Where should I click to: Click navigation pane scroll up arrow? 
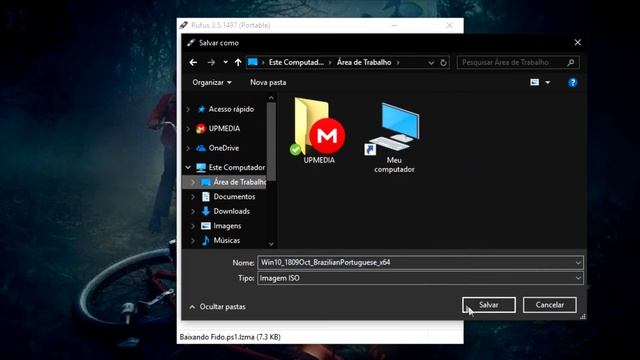pos(271,98)
